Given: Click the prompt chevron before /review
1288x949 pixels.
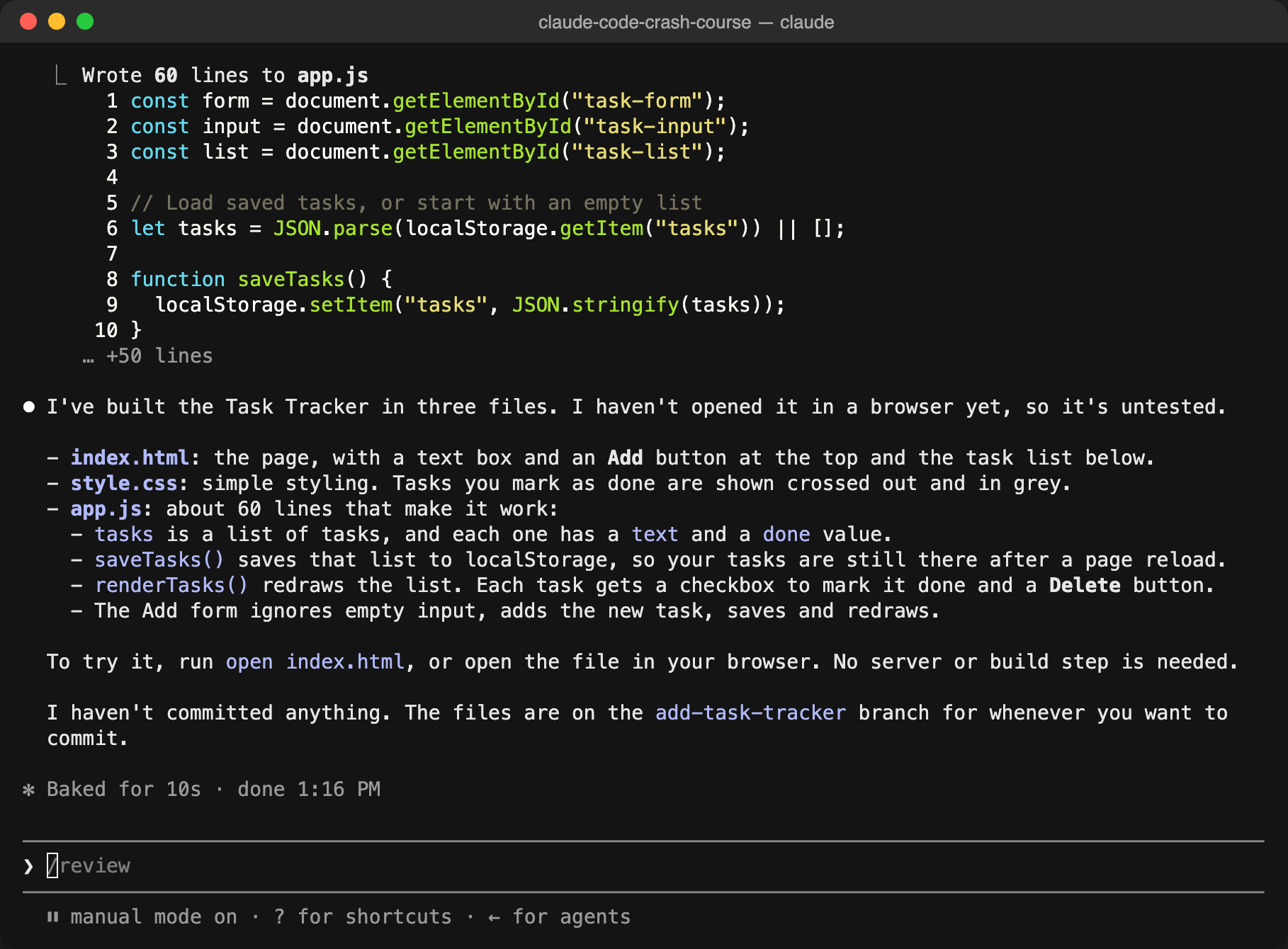Looking at the screenshot, I should 28,866.
